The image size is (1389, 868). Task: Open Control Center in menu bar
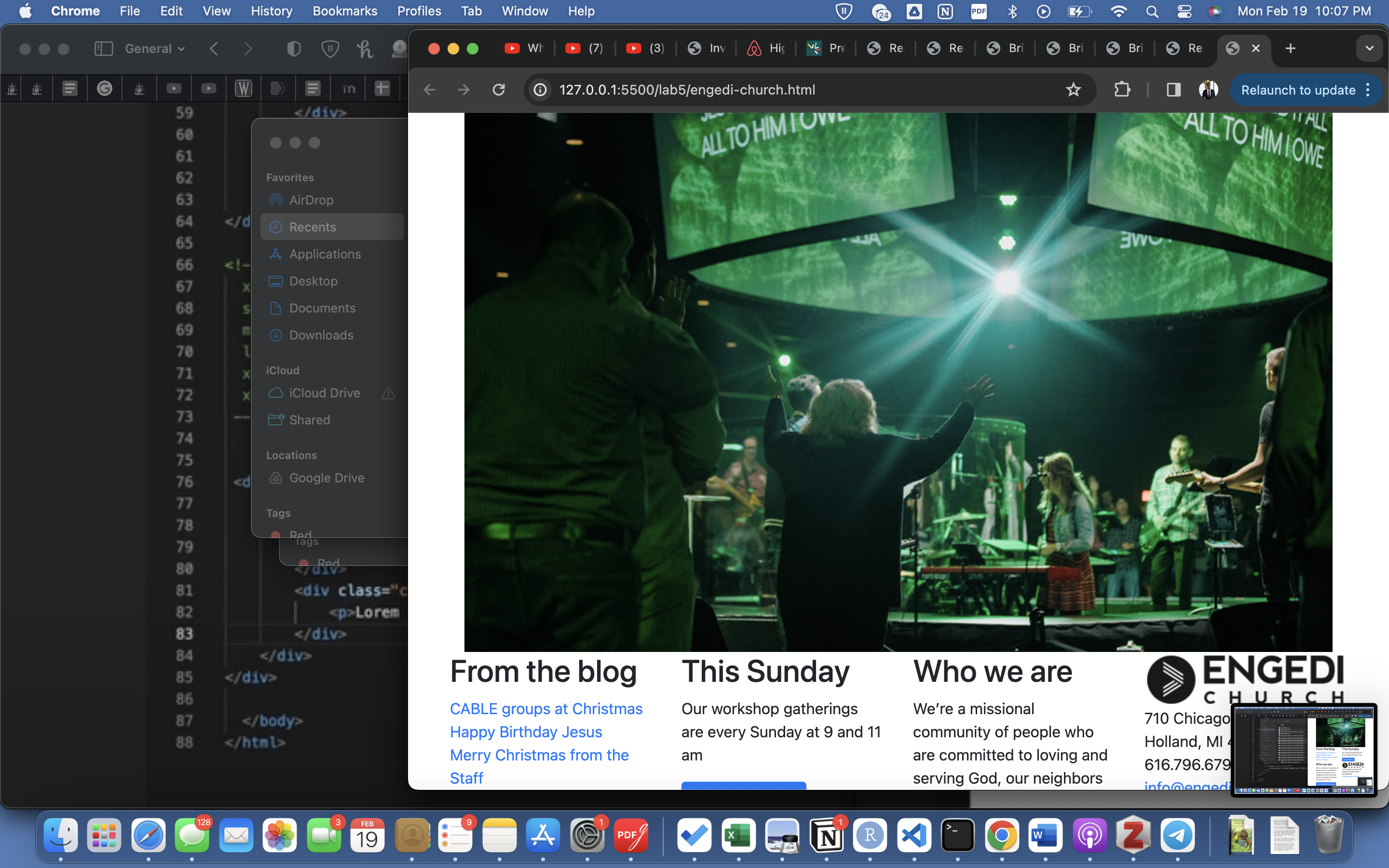tap(1184, 11)
